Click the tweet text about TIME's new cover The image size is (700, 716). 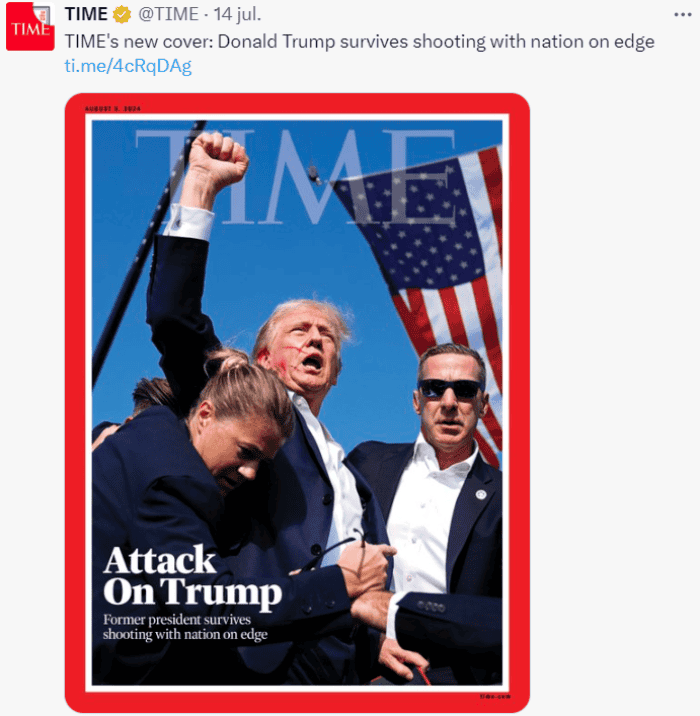[x=359, y=42]
